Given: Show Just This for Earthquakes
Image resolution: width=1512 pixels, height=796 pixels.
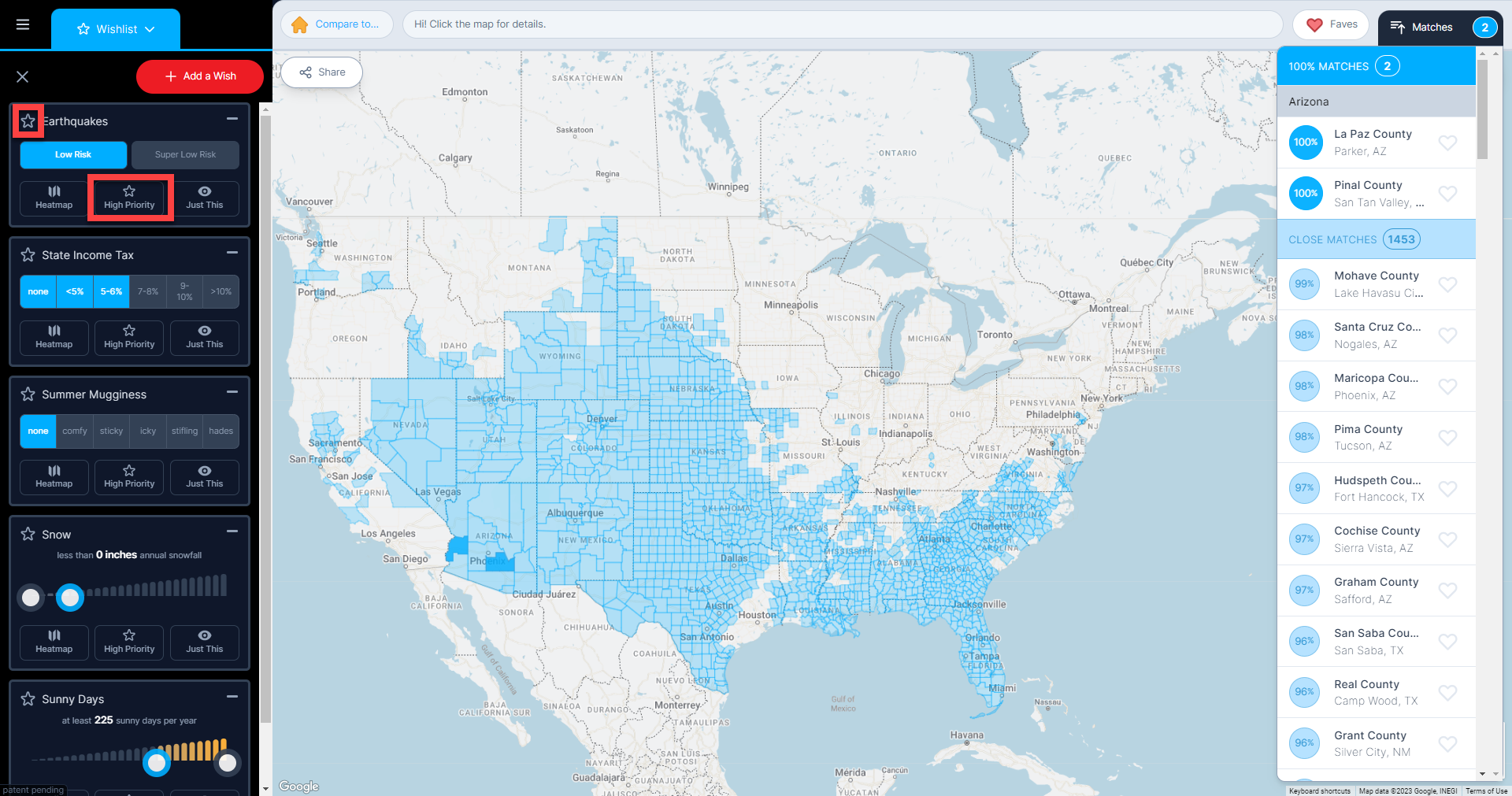Looking at the screenshot, I should (x=205, y=198).
